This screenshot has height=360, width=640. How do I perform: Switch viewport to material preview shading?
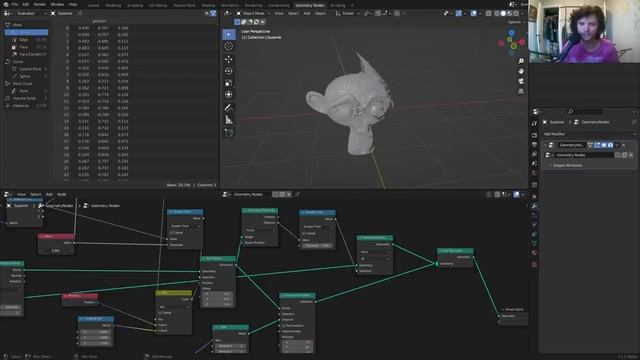click(509, 13)
